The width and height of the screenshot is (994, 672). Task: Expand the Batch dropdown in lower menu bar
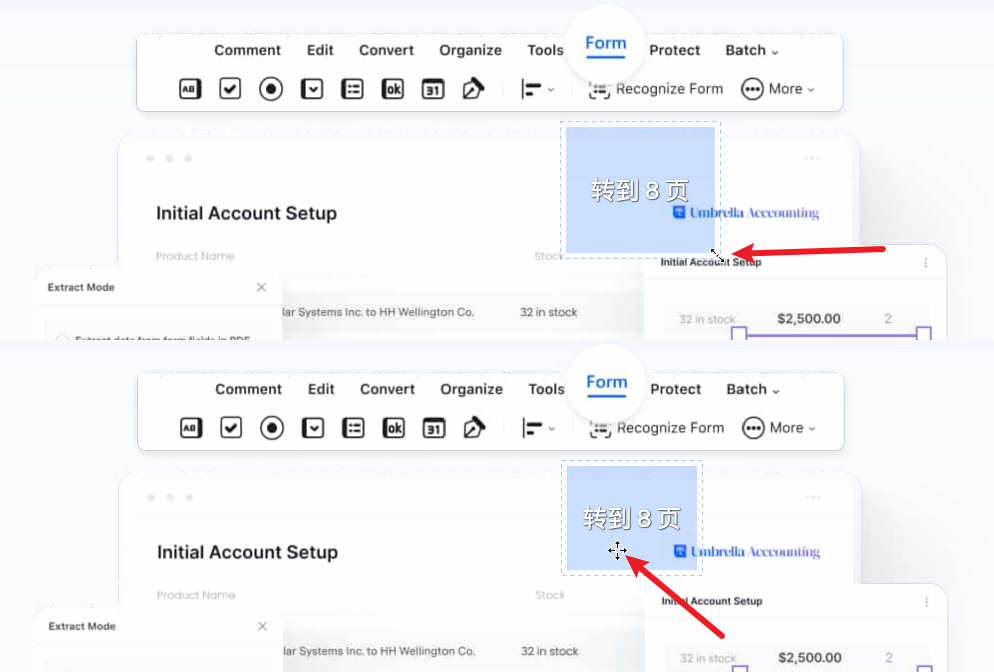(752, 389)
